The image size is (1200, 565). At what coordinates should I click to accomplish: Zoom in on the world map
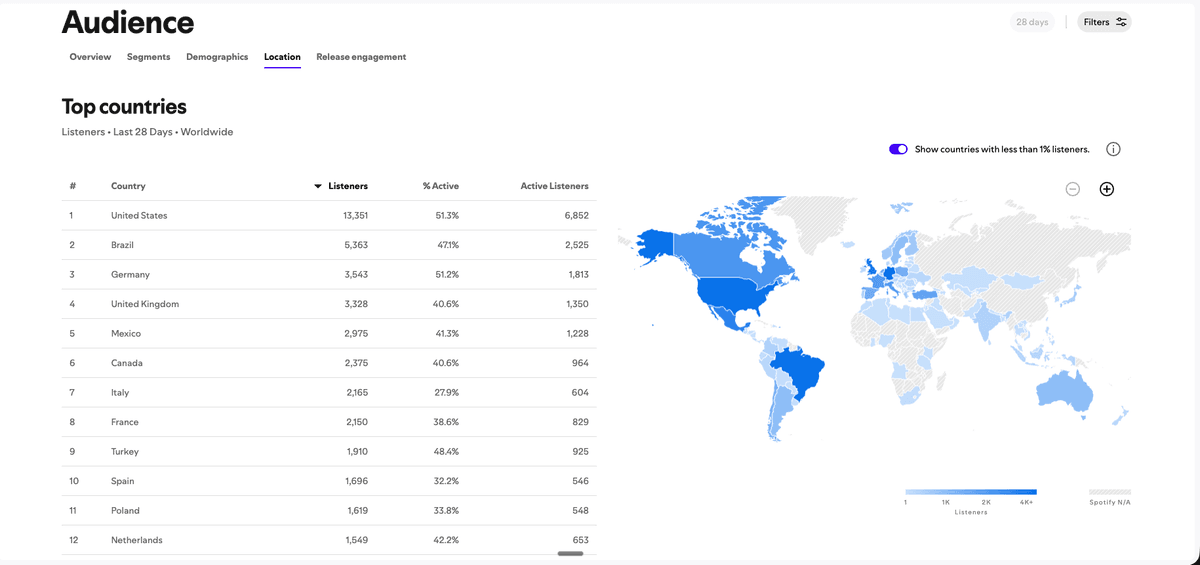click(x=1107, y=189)
